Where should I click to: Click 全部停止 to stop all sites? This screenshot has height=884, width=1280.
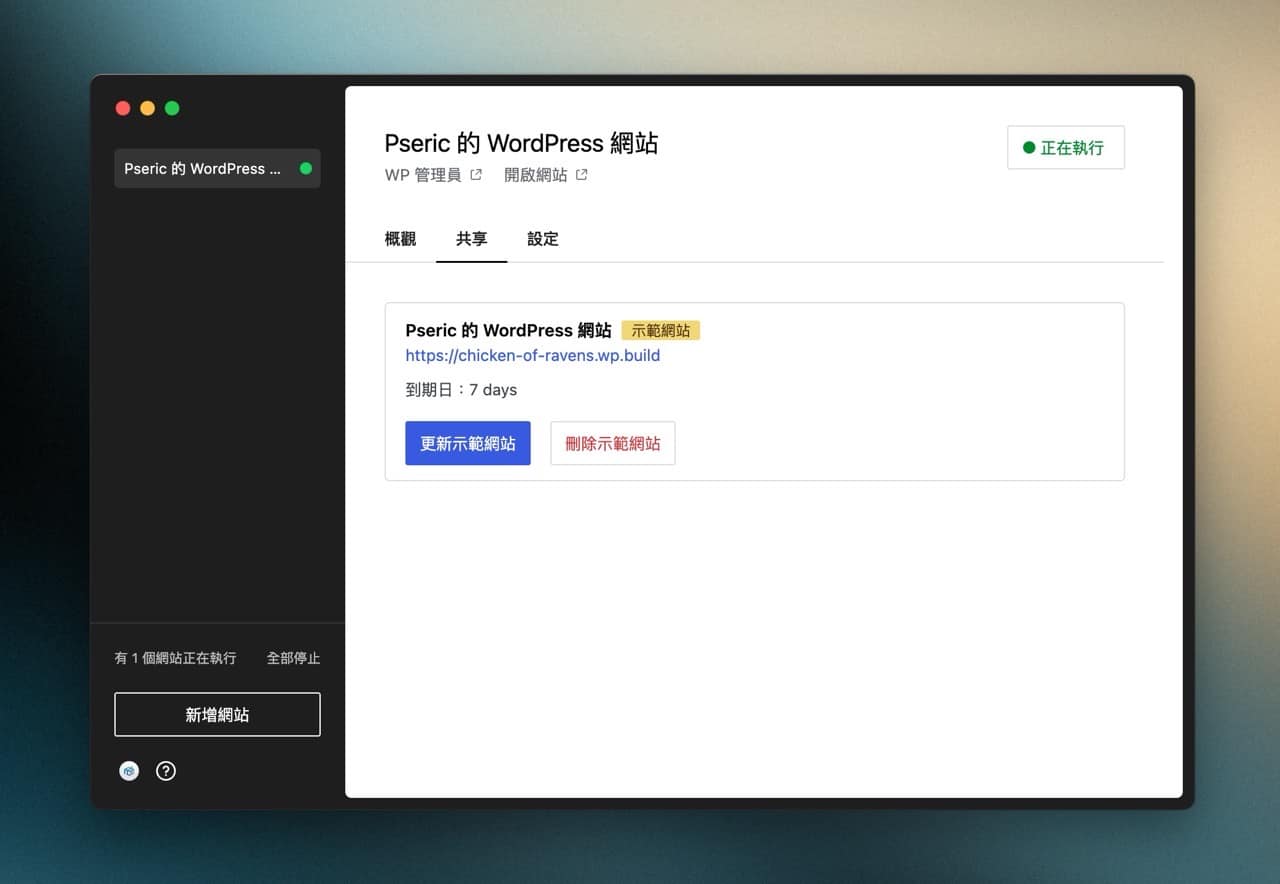point(293,658)
